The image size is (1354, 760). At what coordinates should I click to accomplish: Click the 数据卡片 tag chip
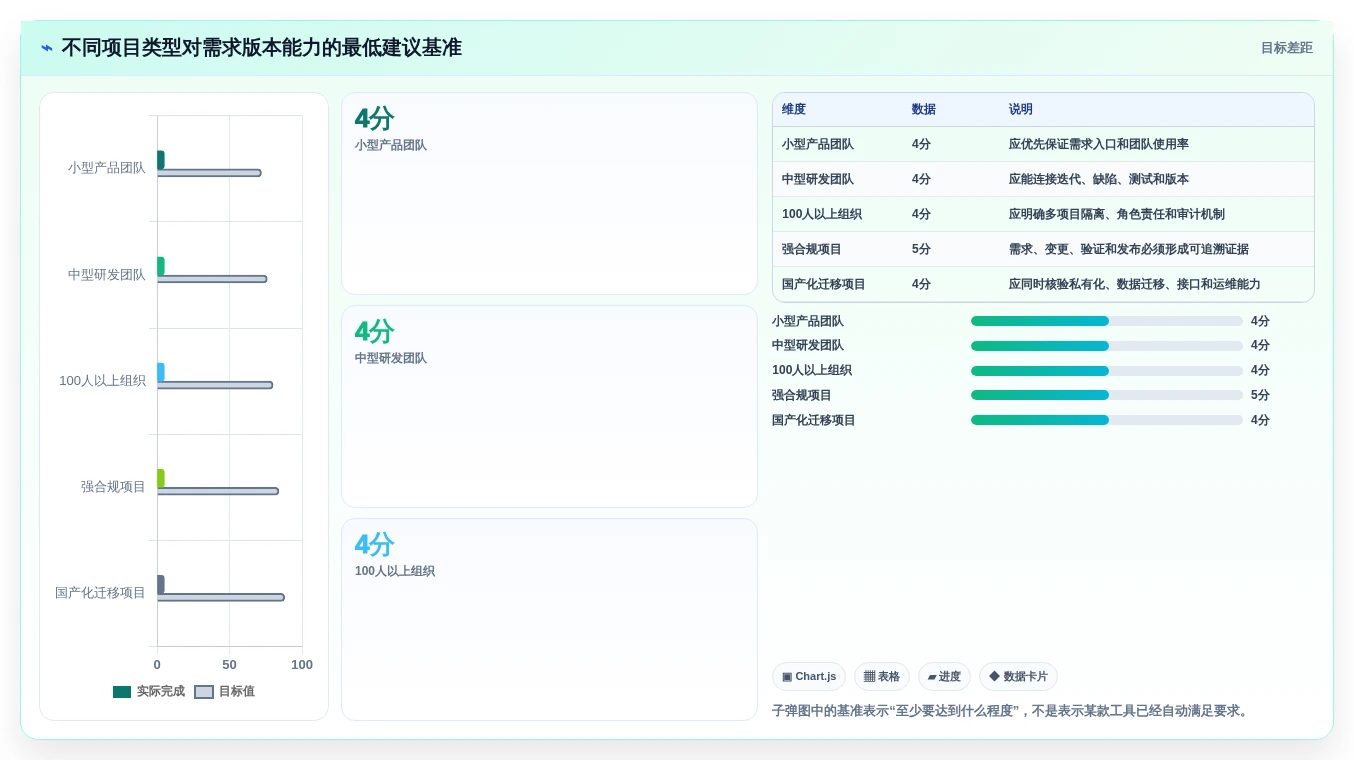1018,676
